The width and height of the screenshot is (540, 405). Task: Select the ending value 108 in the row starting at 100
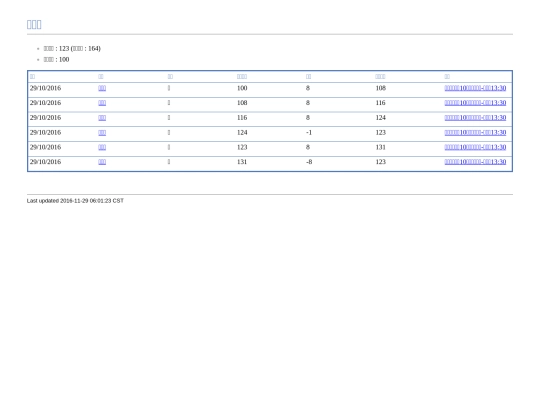[x=381, y=88]
